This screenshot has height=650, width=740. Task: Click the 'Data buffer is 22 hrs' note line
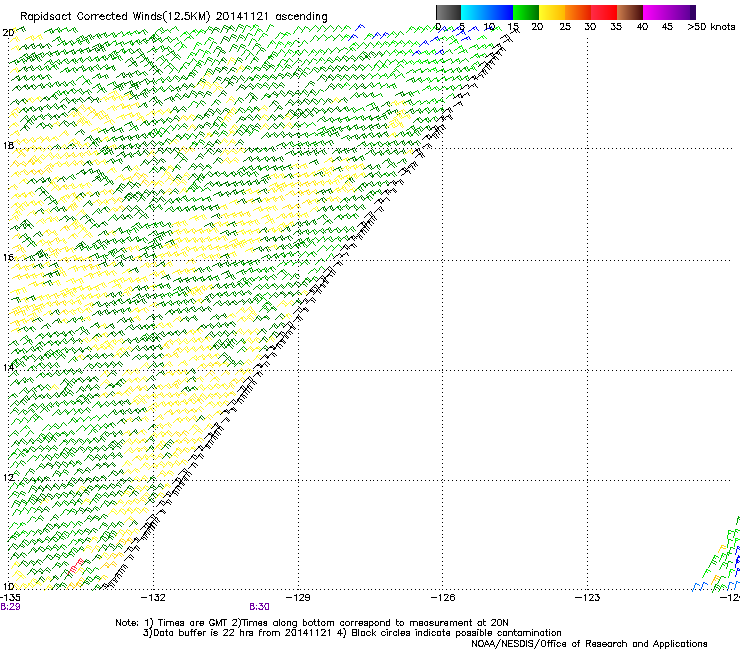coord(352,633)
